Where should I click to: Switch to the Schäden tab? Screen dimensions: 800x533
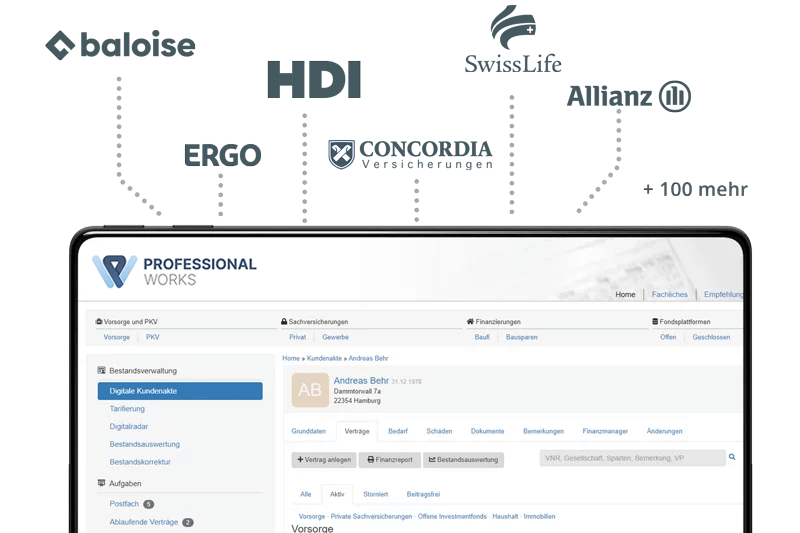pos(439,432)
